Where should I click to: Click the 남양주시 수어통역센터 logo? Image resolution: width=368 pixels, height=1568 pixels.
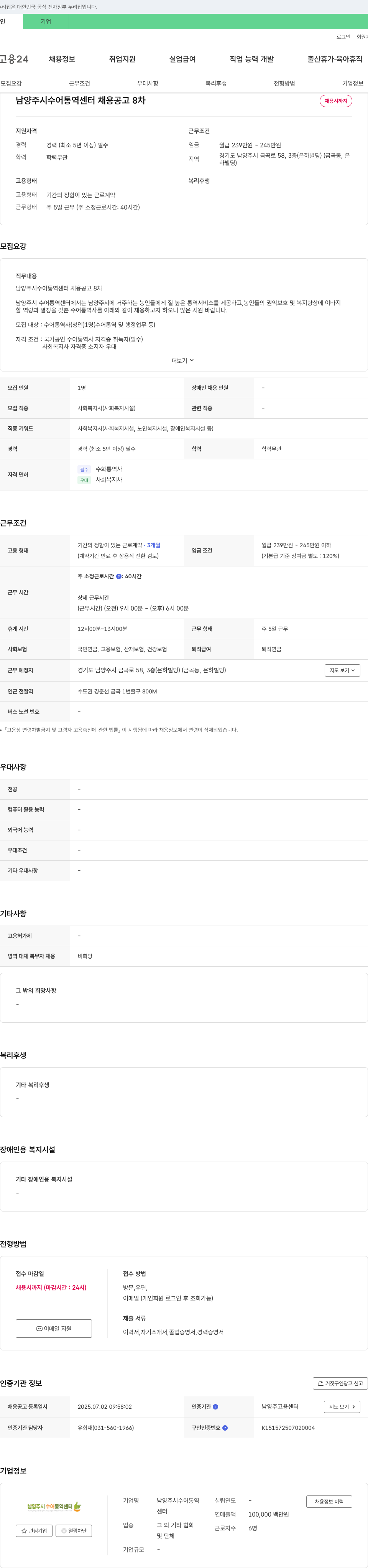coord(54,1507)
